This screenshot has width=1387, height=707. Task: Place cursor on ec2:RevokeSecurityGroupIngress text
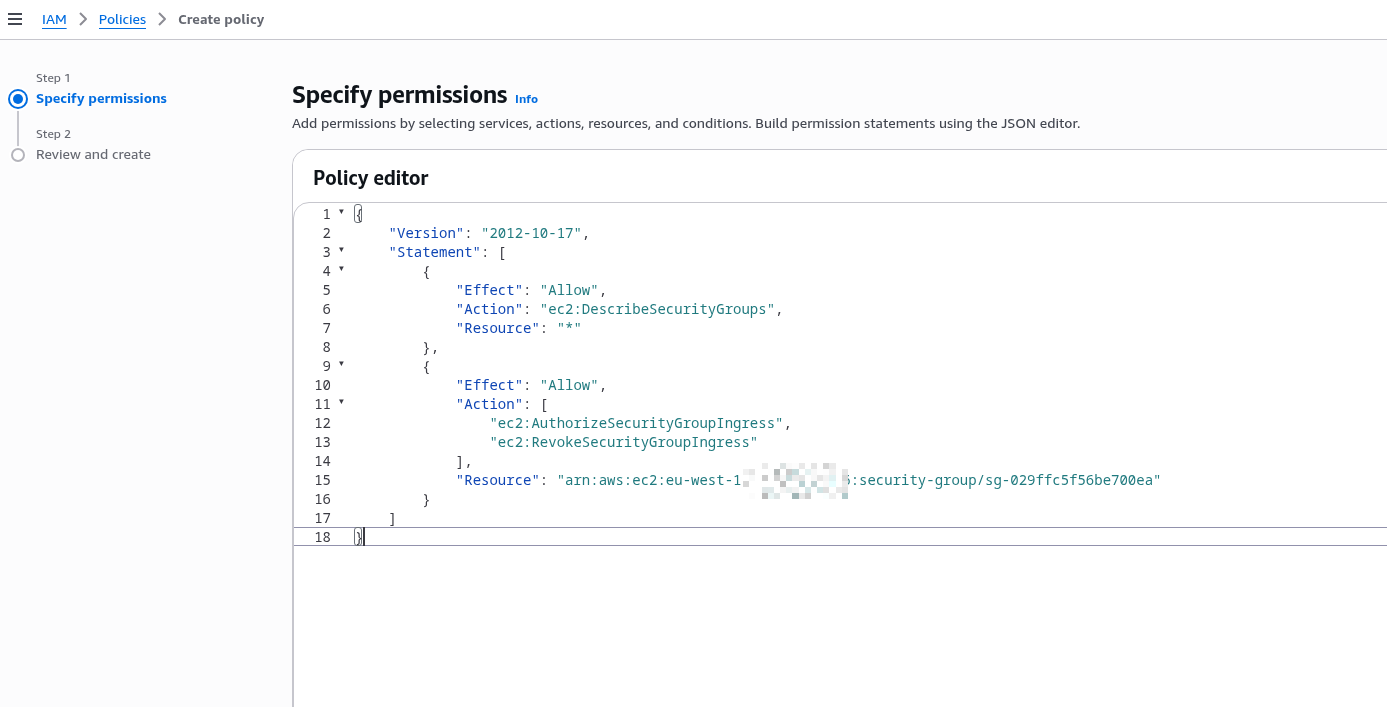[x=623, y=443]
